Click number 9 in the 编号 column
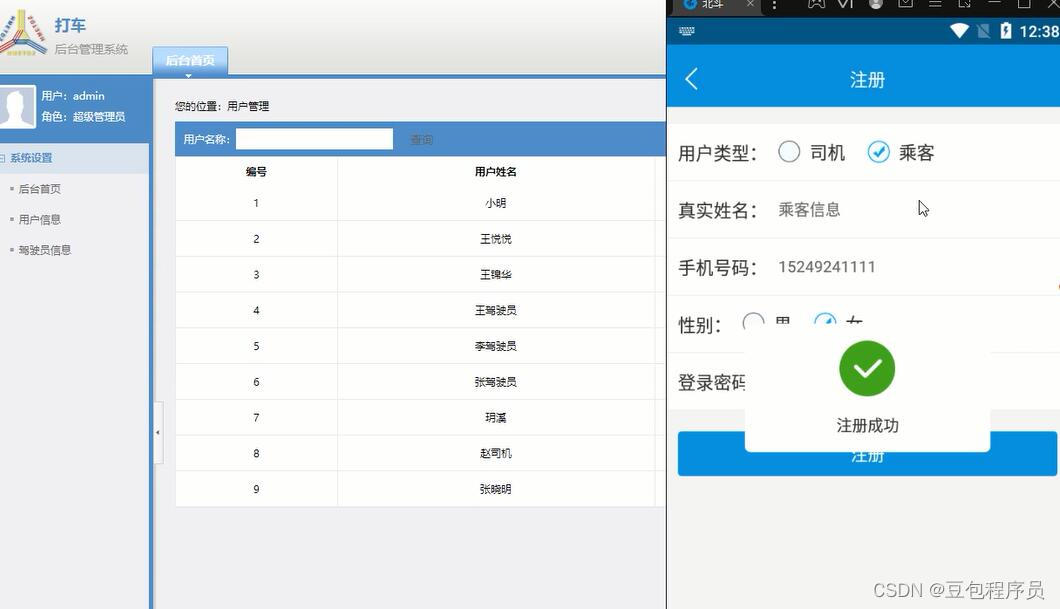Image resolution: width=1060 pixels, height=609 pixels. click(x=256, y=489)
